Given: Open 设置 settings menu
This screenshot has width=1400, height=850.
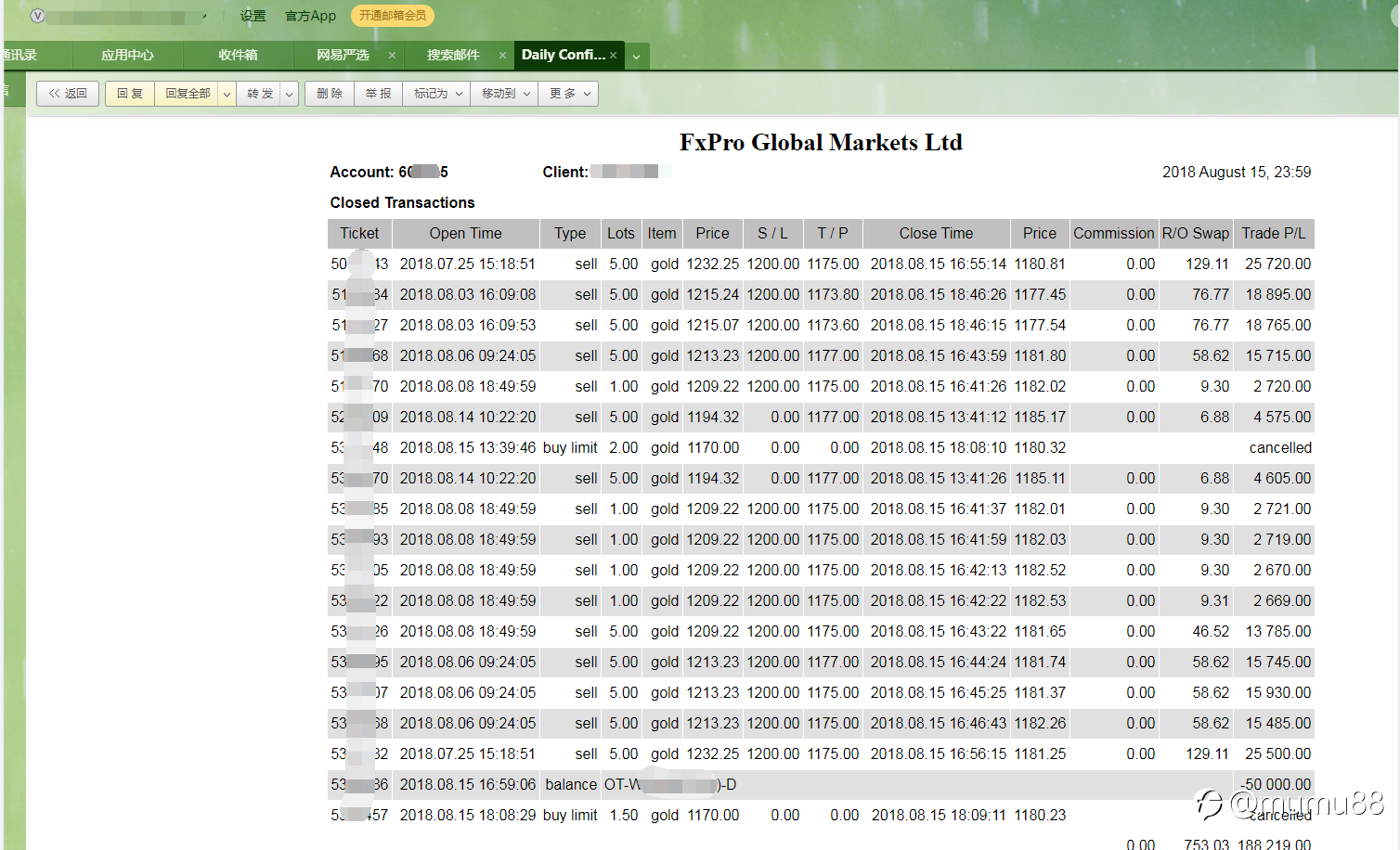Looking at the screenshot, I should (x=253, y=16).
